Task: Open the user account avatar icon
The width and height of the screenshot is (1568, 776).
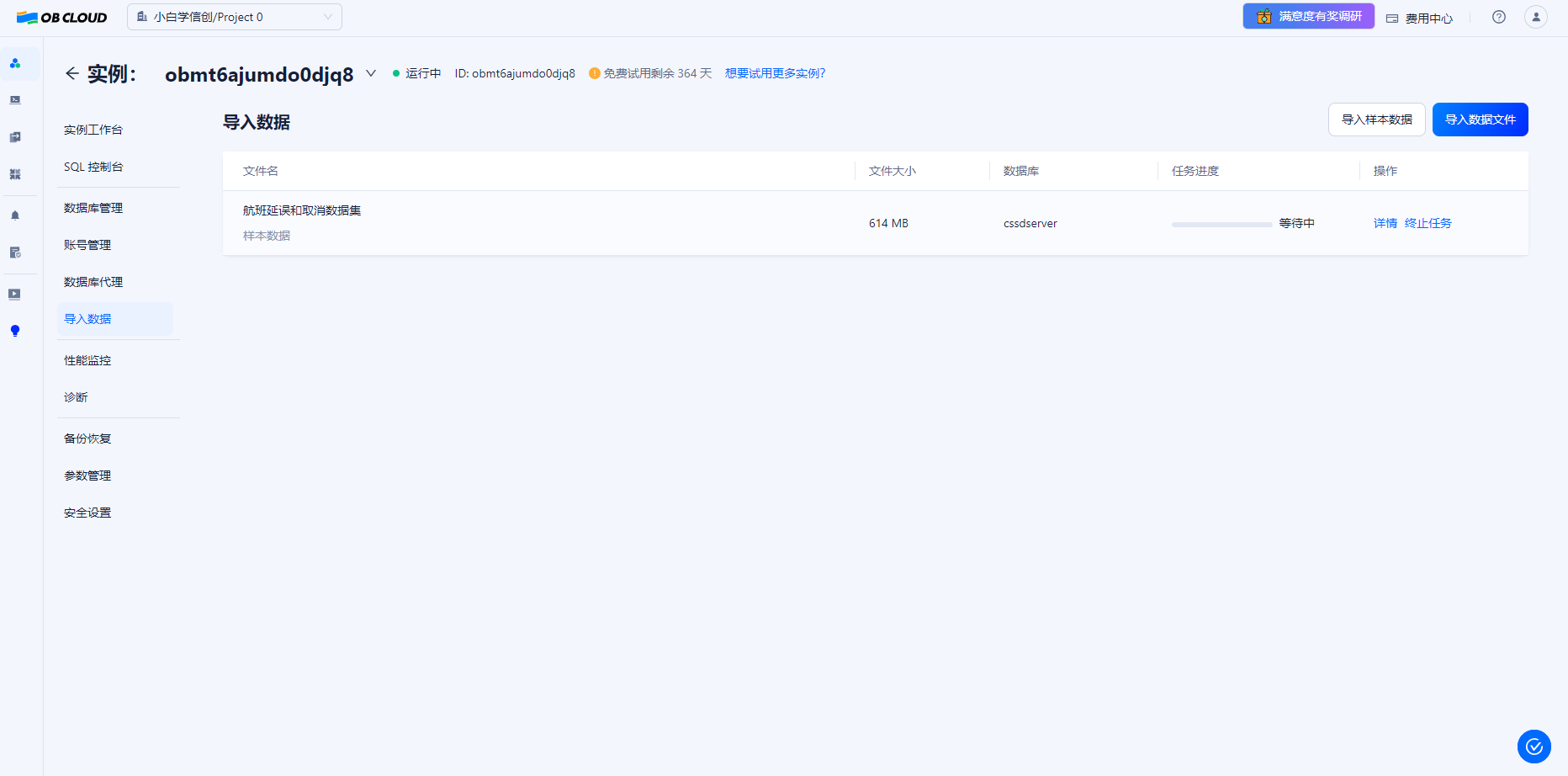Action: pos(1536,17)
